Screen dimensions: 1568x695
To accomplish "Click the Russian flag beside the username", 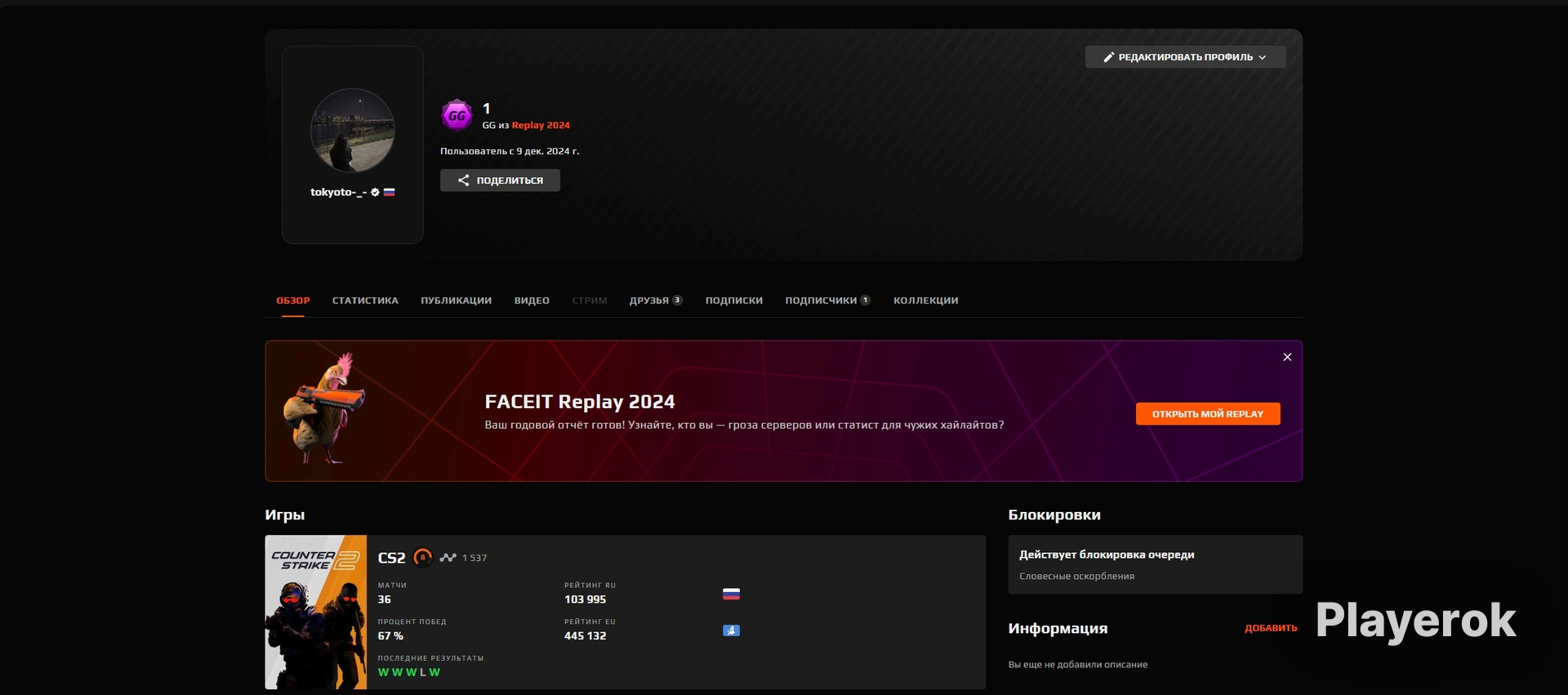I will [390, 192].
